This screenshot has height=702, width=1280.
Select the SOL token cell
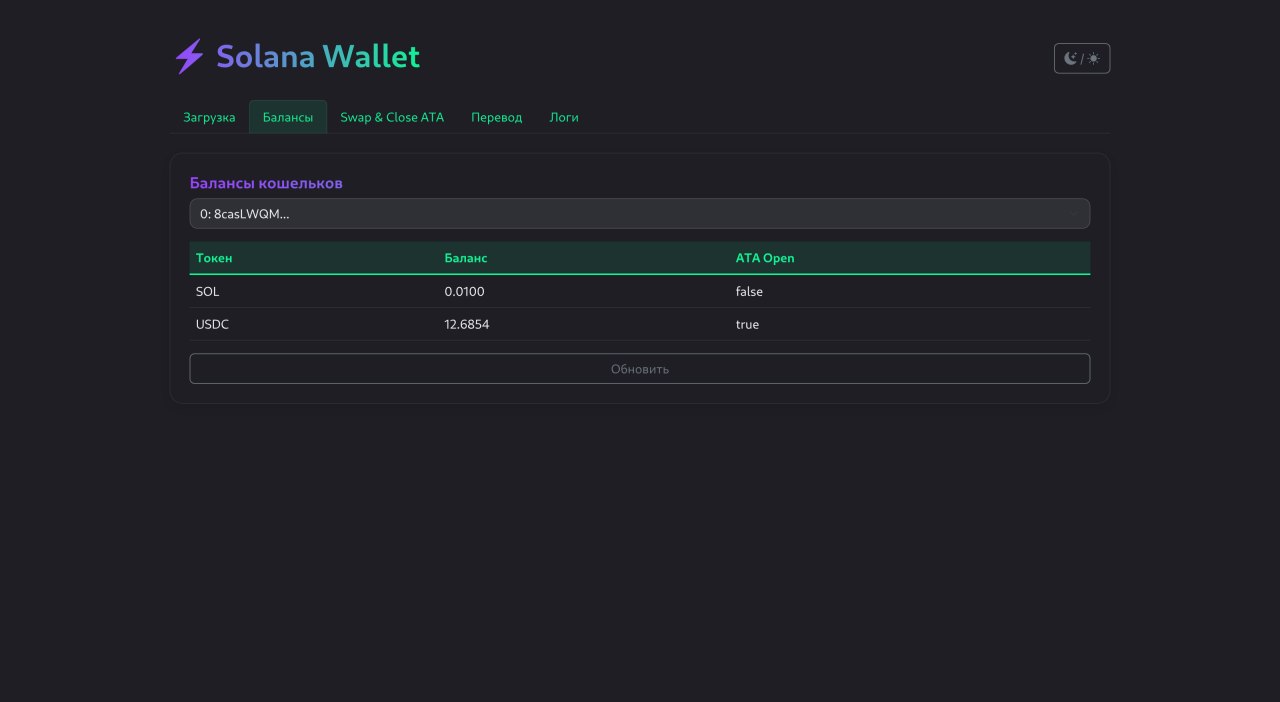click(208, 292)
